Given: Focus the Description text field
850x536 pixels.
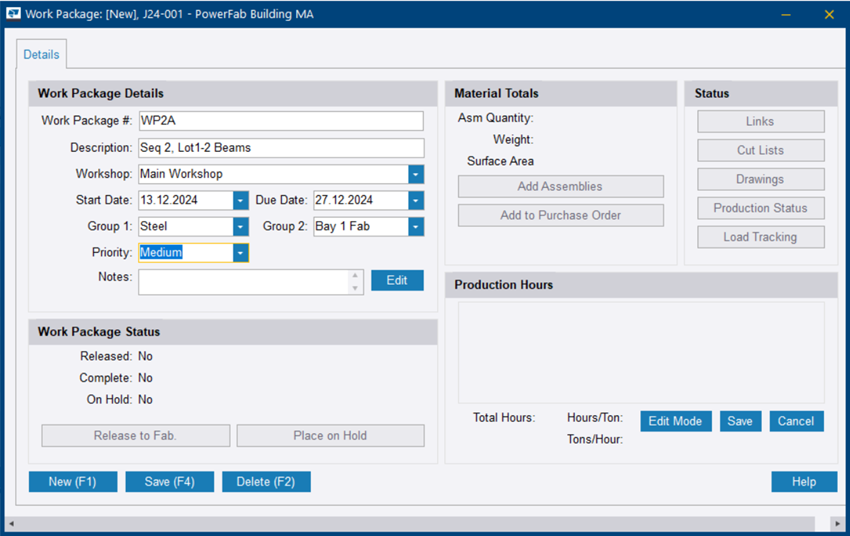Looking at the screenshot, I should pos(281,148).
